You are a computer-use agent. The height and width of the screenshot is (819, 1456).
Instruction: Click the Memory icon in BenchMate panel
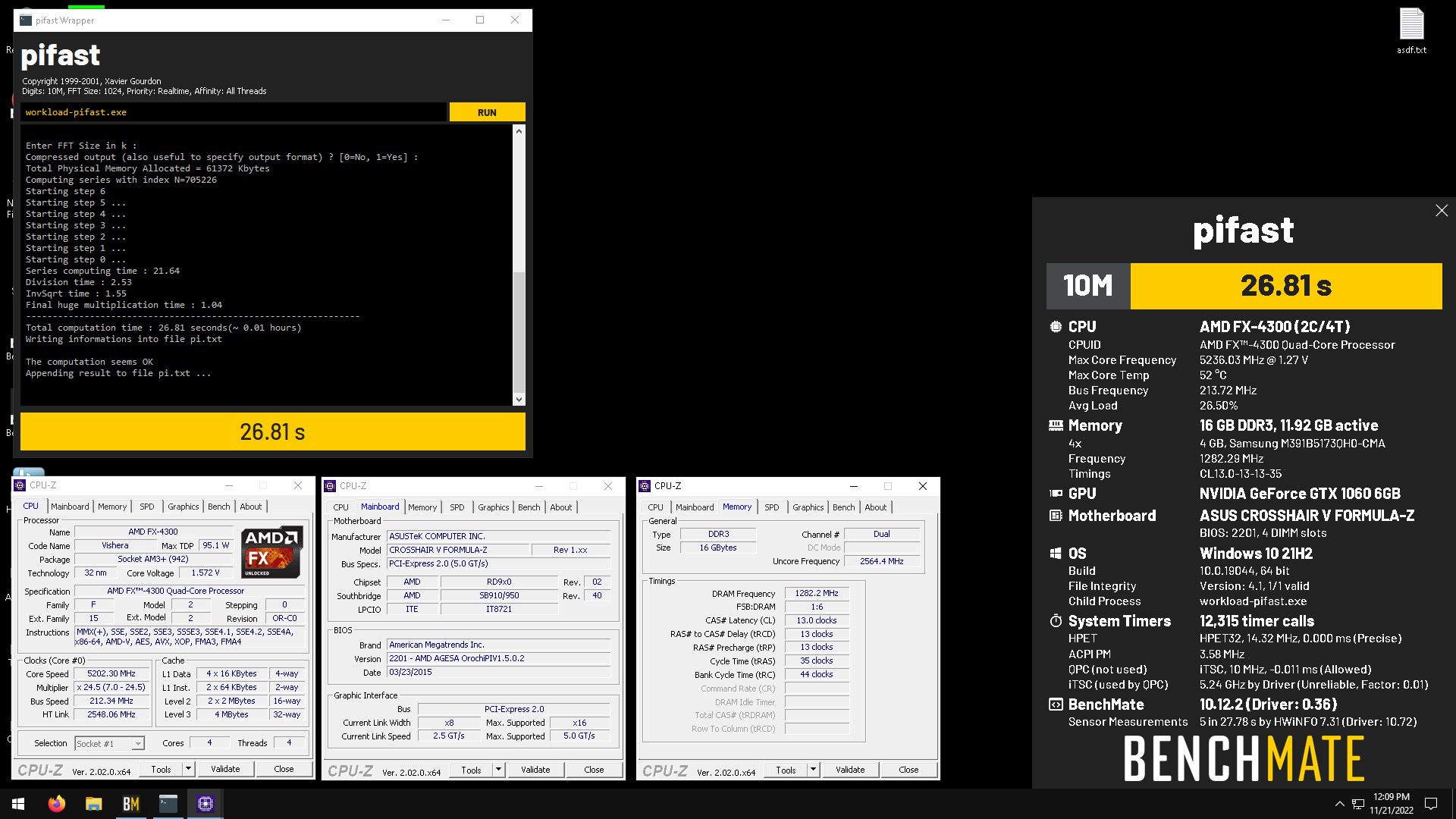(1055, 425)
